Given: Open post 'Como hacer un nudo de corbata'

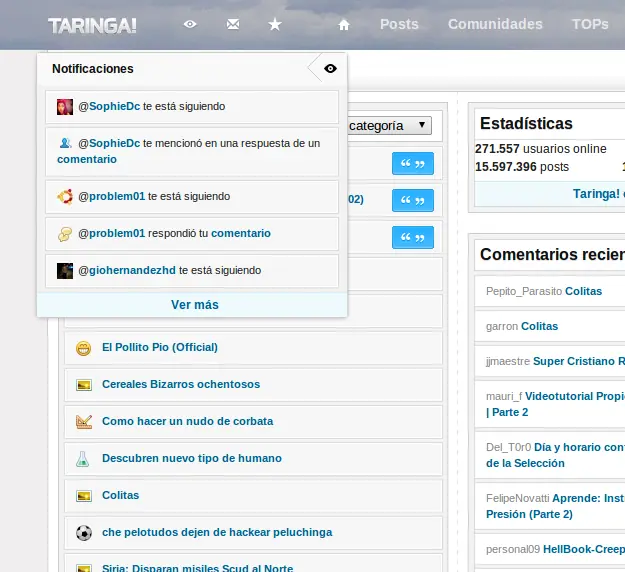Looking at the screenshot, I should [x=188, y=422].
